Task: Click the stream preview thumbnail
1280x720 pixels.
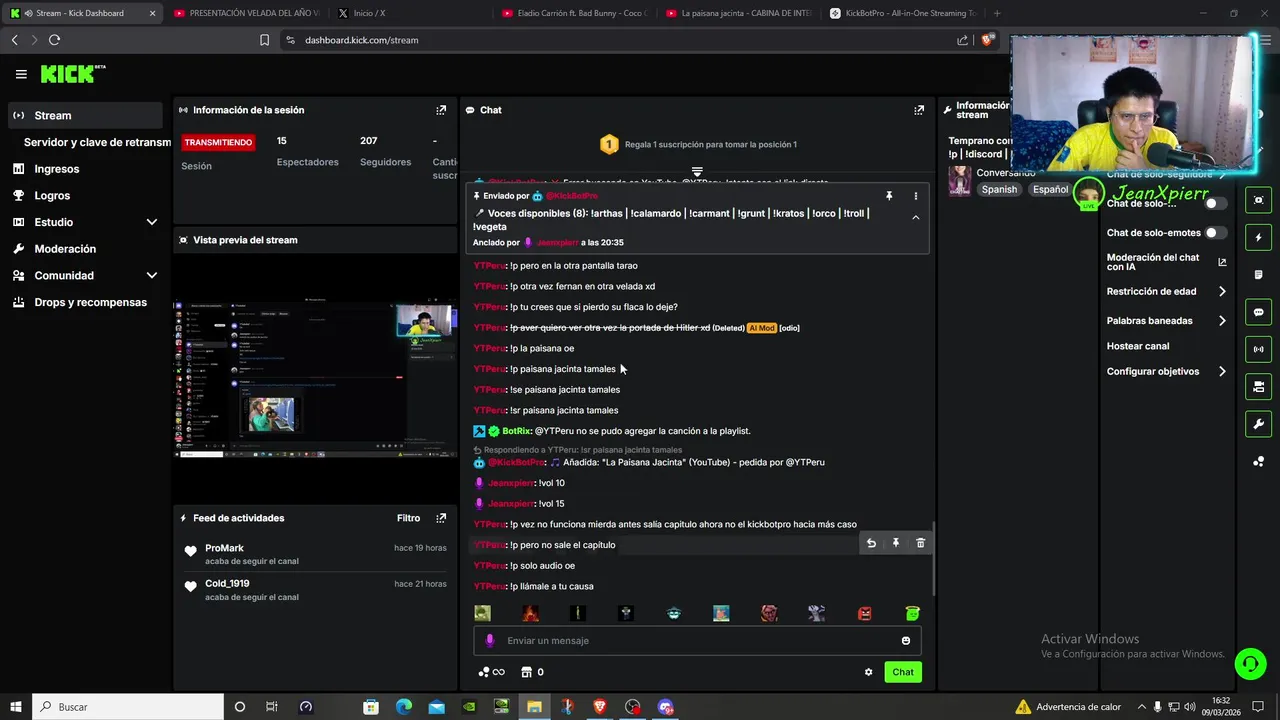Action: [315, 379]
